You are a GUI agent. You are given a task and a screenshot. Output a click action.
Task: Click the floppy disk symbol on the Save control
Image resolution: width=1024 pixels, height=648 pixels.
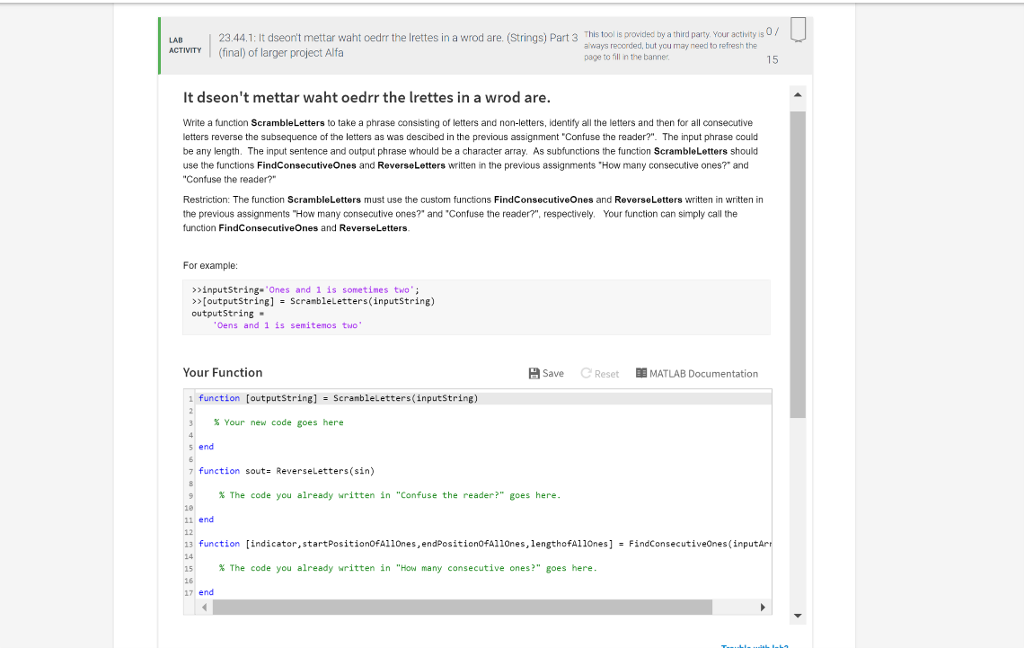tap(532, 373)
